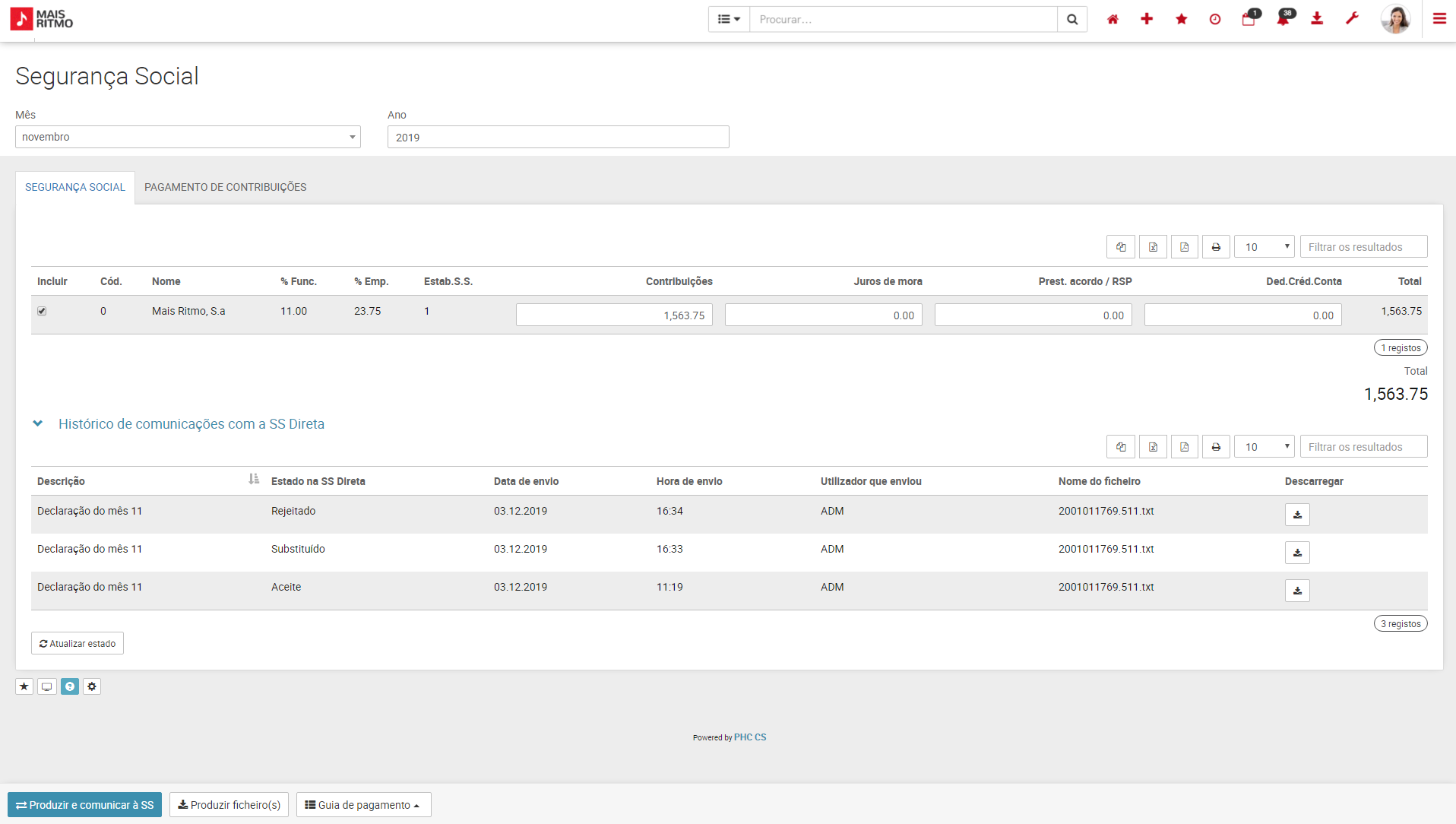Image resolution: width=1456 pixels, height=824 pixels.
Task: Toggle sort icon on Descrição column
Action: [254, 479]
